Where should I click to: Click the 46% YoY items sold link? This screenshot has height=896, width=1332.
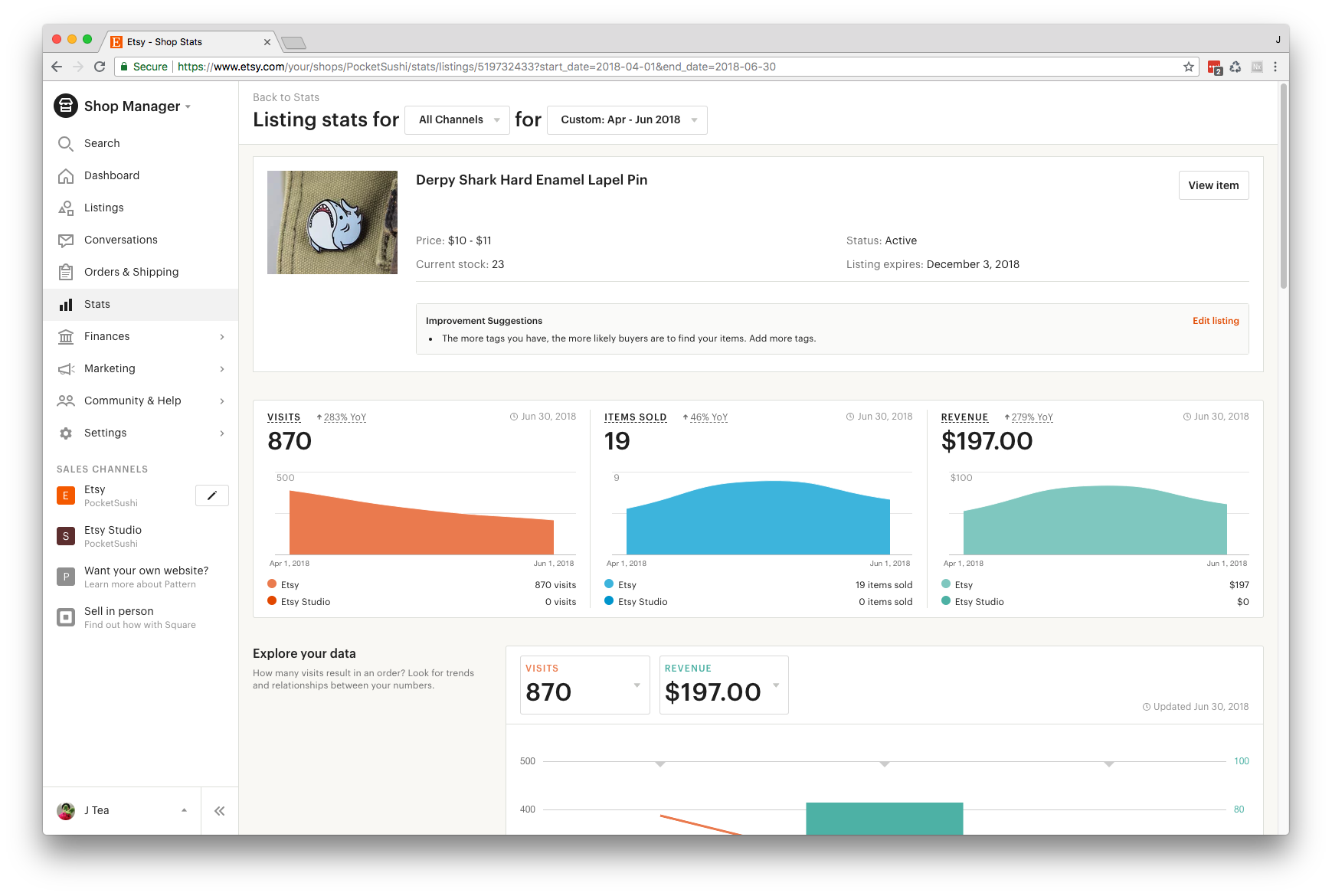[x=709, y=417]
